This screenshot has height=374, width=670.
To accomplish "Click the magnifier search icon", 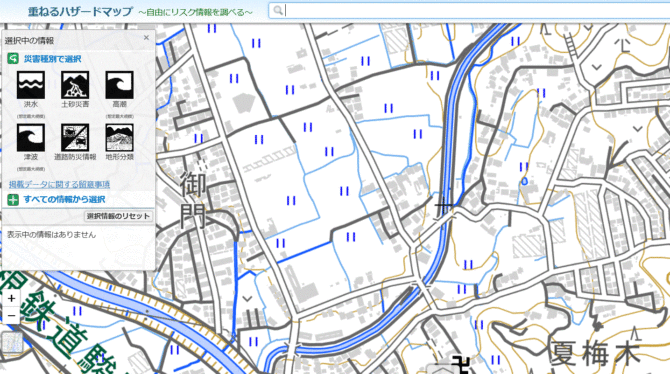I will point(278,10).
